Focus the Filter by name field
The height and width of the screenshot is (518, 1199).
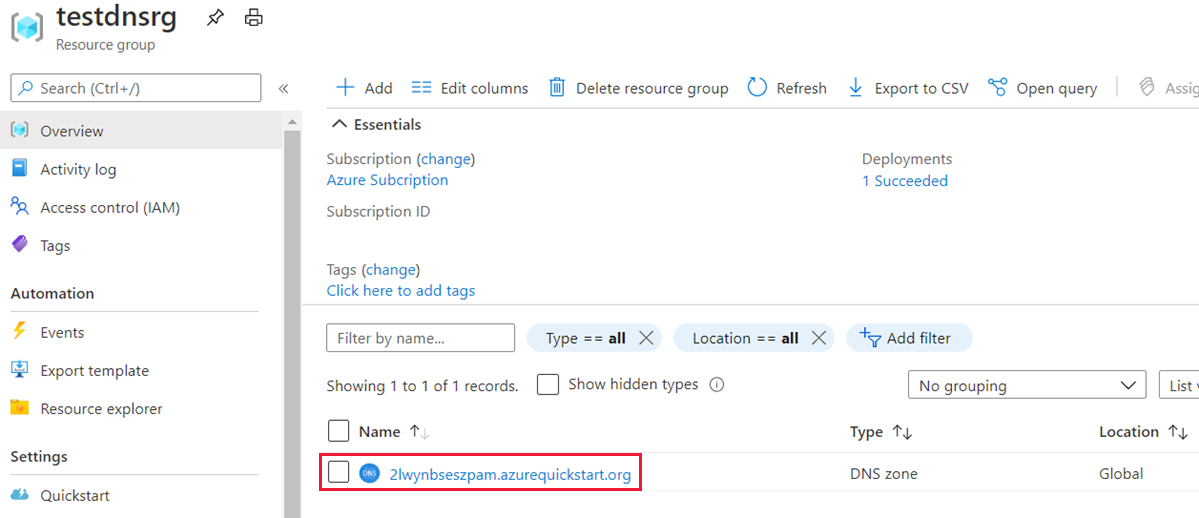pos(420,338)
